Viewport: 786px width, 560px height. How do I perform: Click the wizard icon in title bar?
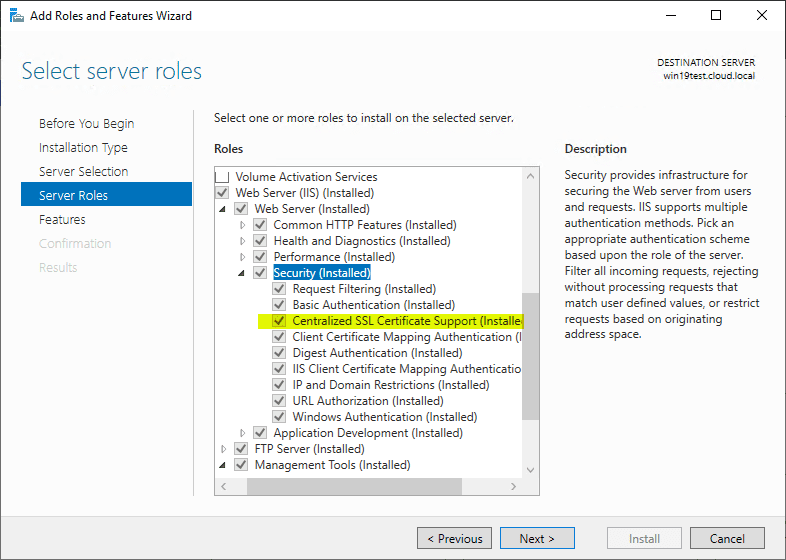point(17,16)
